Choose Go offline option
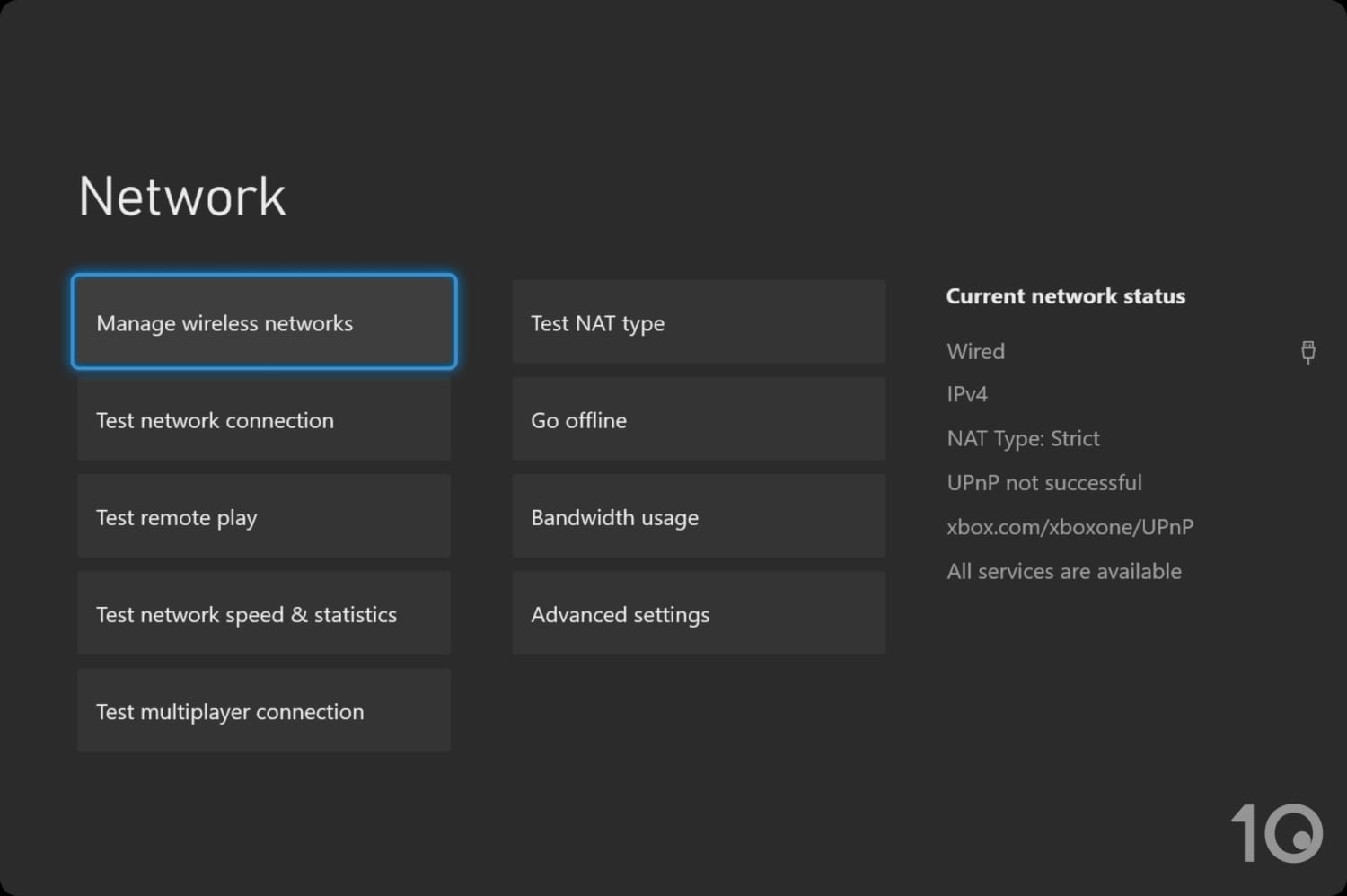The width and height of the screenshot is (1347, 896). coord(699,419)
